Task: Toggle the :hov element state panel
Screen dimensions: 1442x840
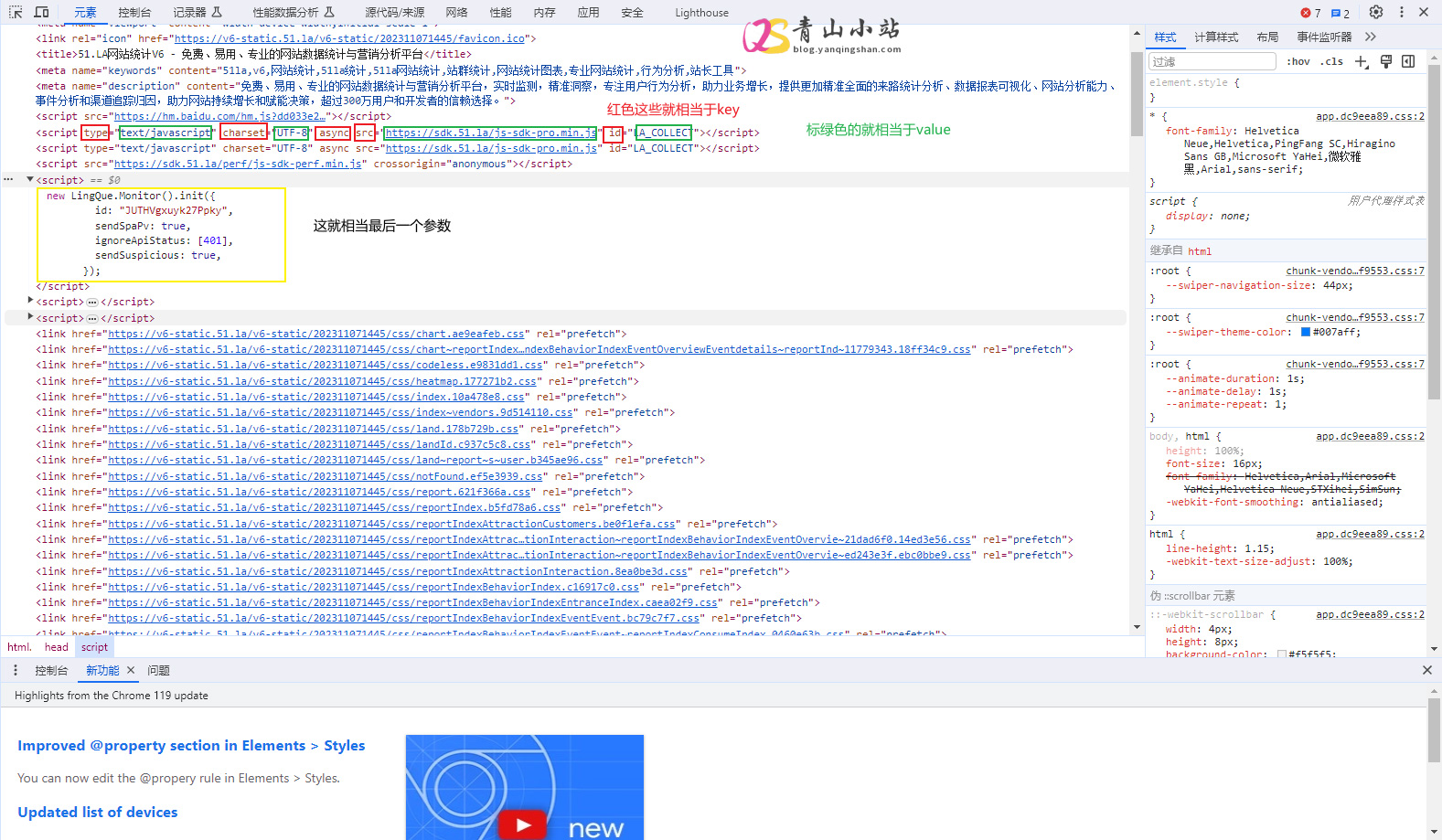Action: click(x=1298, y=61)
